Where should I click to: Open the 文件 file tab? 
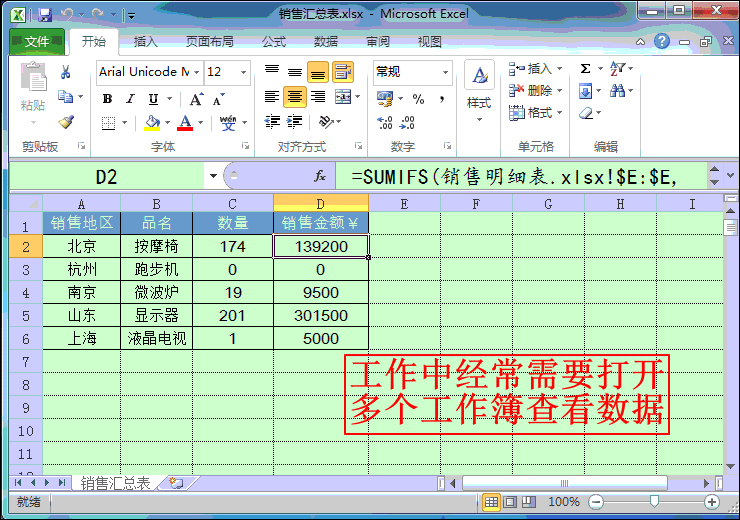pyautogui.click(x=37, y=42)
